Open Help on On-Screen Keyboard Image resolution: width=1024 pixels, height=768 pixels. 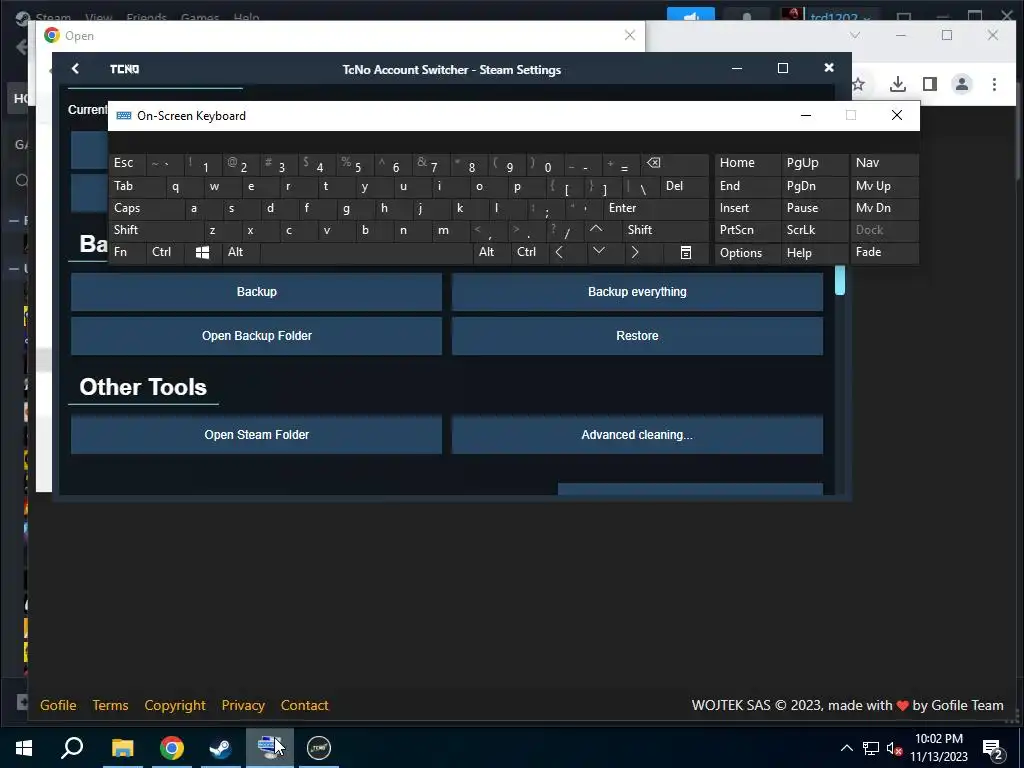(x=814, y=252)
